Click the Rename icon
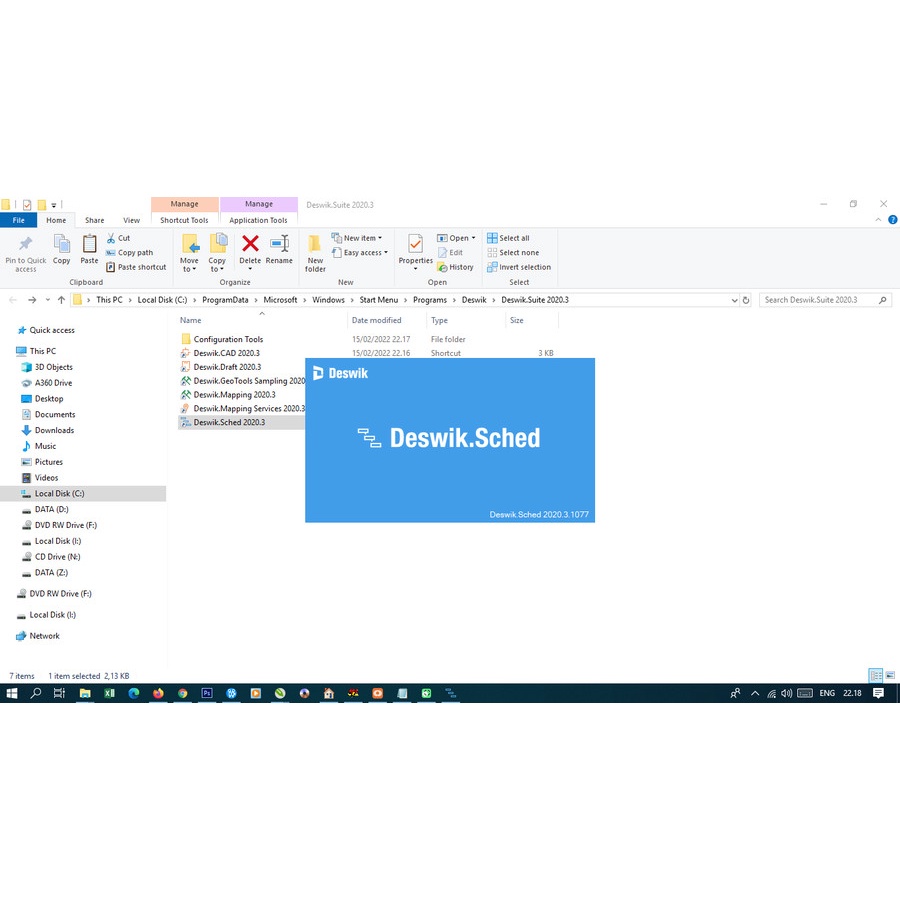This screenshot has width=900, height=900. coord(280,244)
